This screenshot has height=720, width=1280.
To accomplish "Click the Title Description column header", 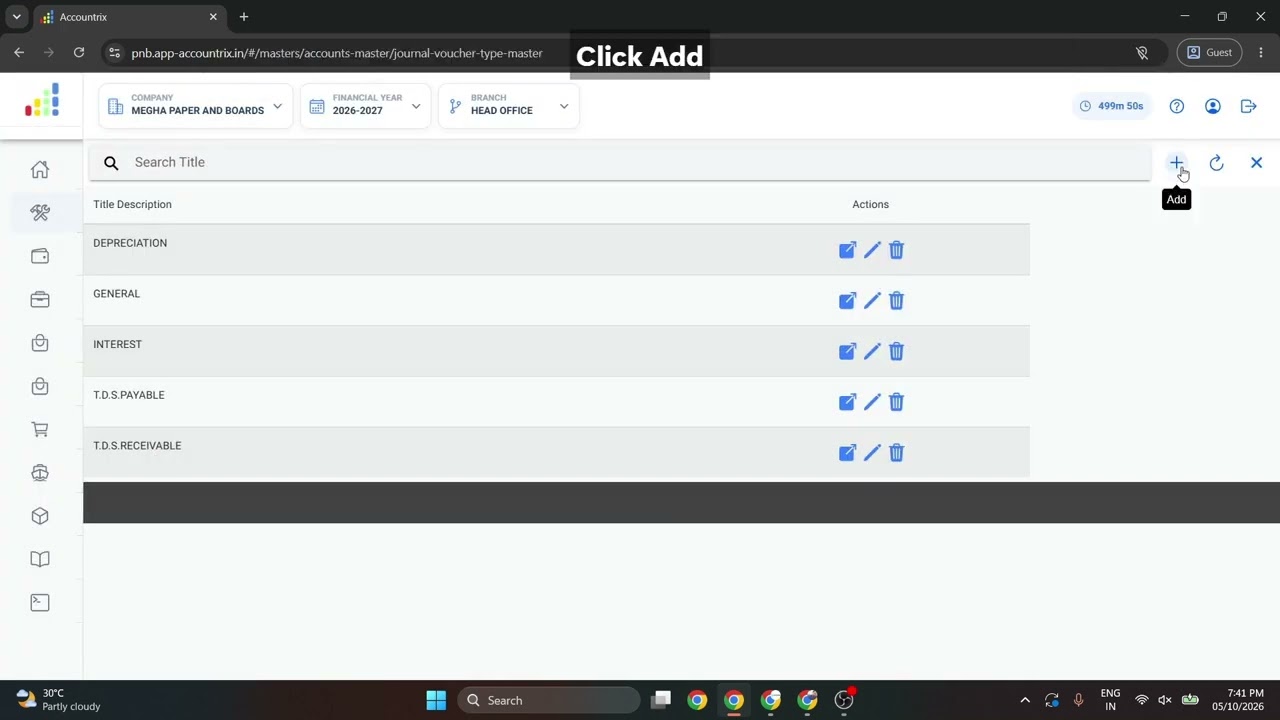I will 132,204.
